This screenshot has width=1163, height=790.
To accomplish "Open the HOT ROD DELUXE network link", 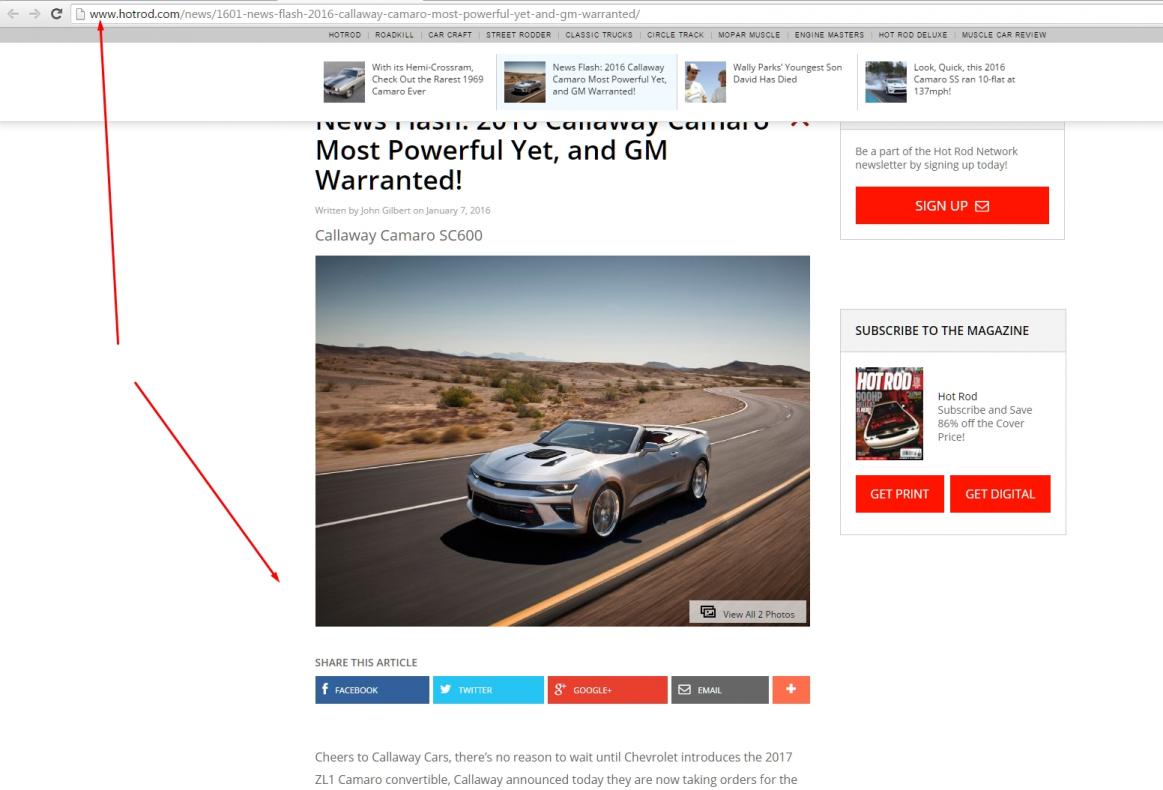I will (913, 35).
